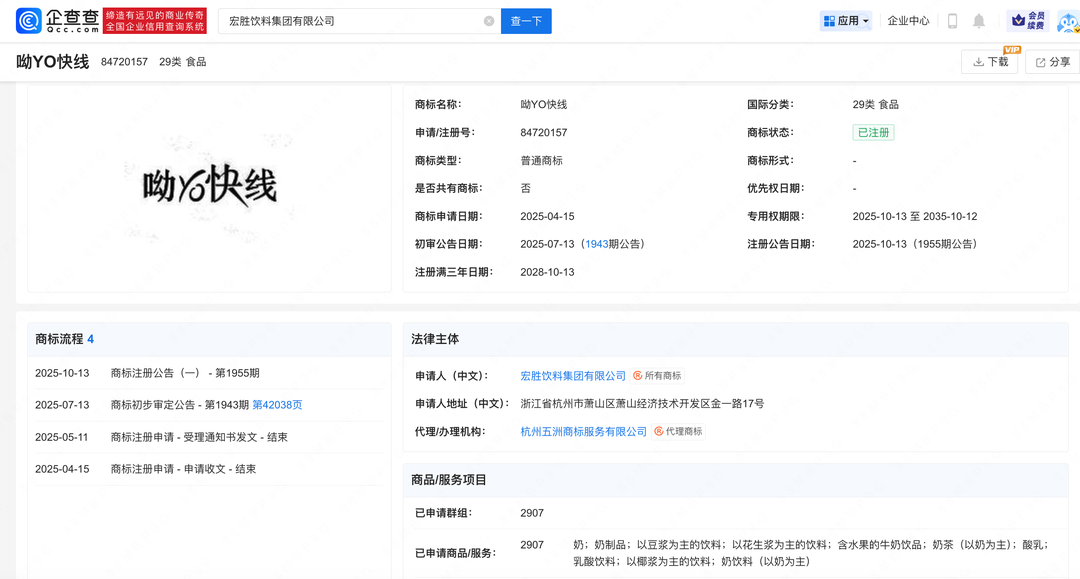Click the 呦YO快线 trademark image

click(x=210, y=187)
